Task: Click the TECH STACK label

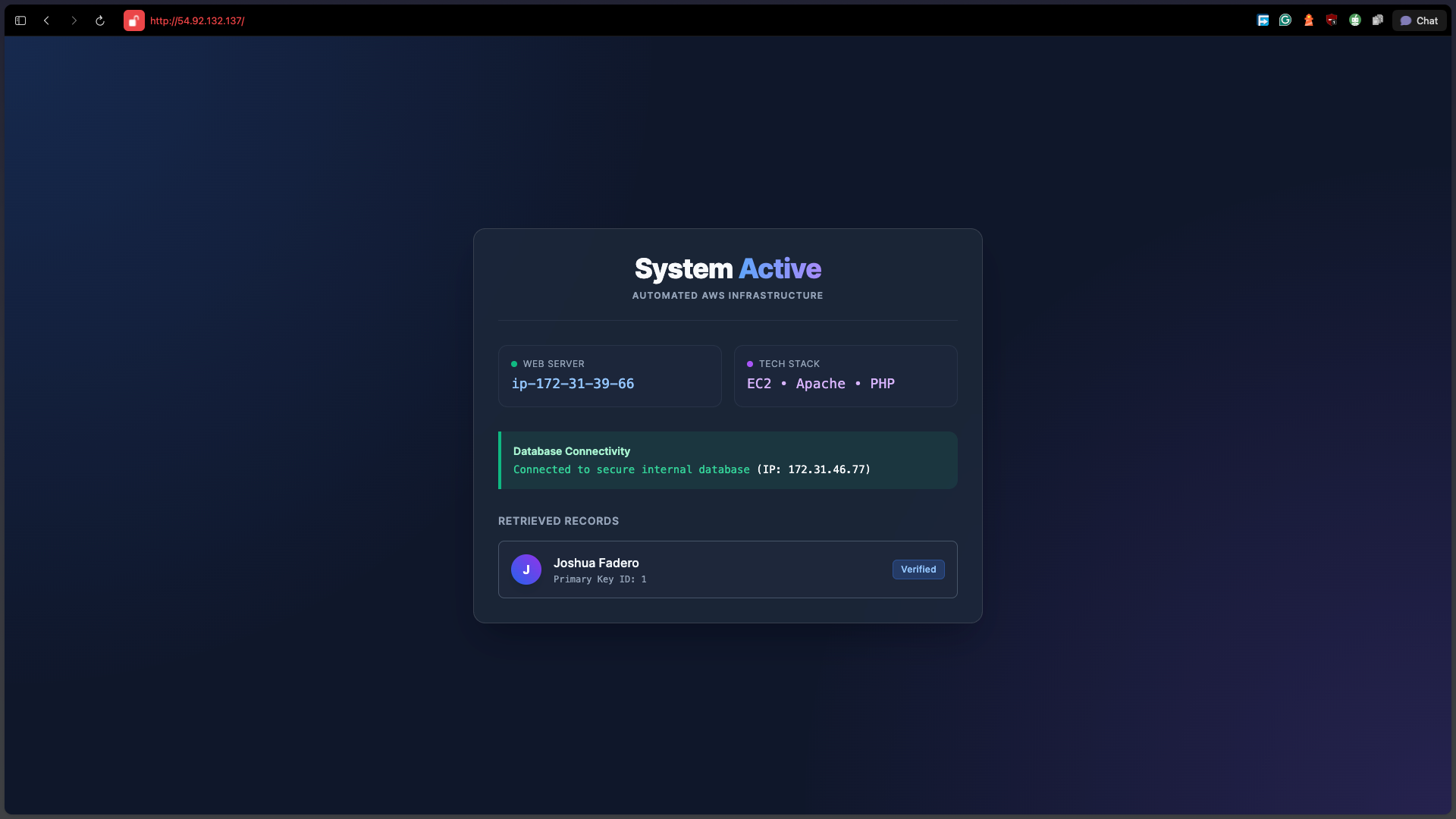Action: (789, 364)
